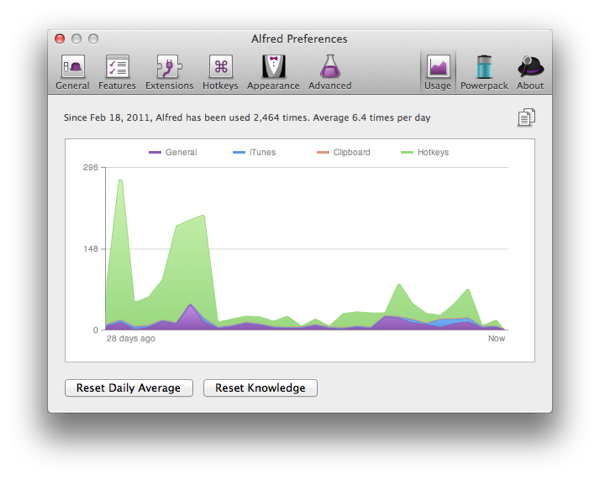This screenshot has height=479, width=600.
Task: Open the General preferences pane
Action: 72,72
